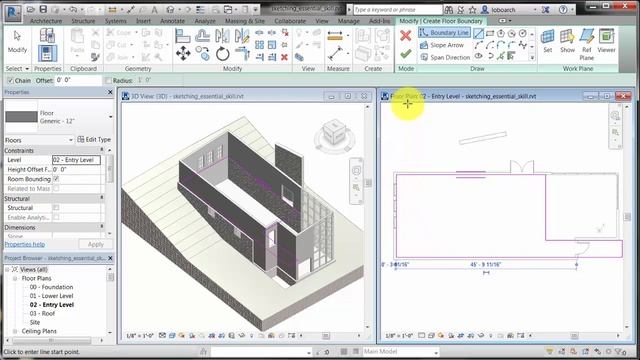Open the Manage ribbon tab
640x360 pixels.
coord(348,21)
